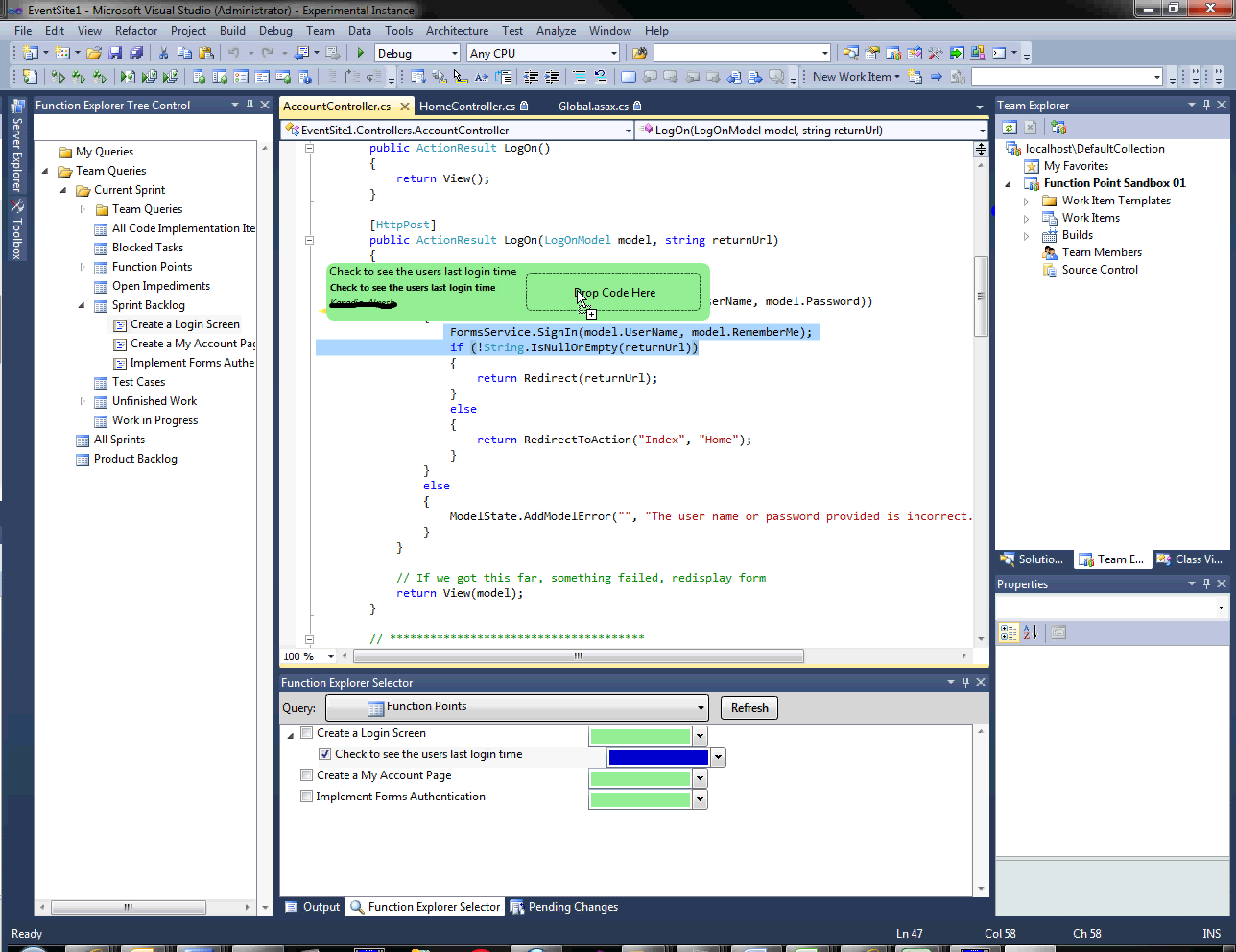Click the Undo arrow icon
The width and height of the screenshot is (1236, 952).
pos(233,53)
